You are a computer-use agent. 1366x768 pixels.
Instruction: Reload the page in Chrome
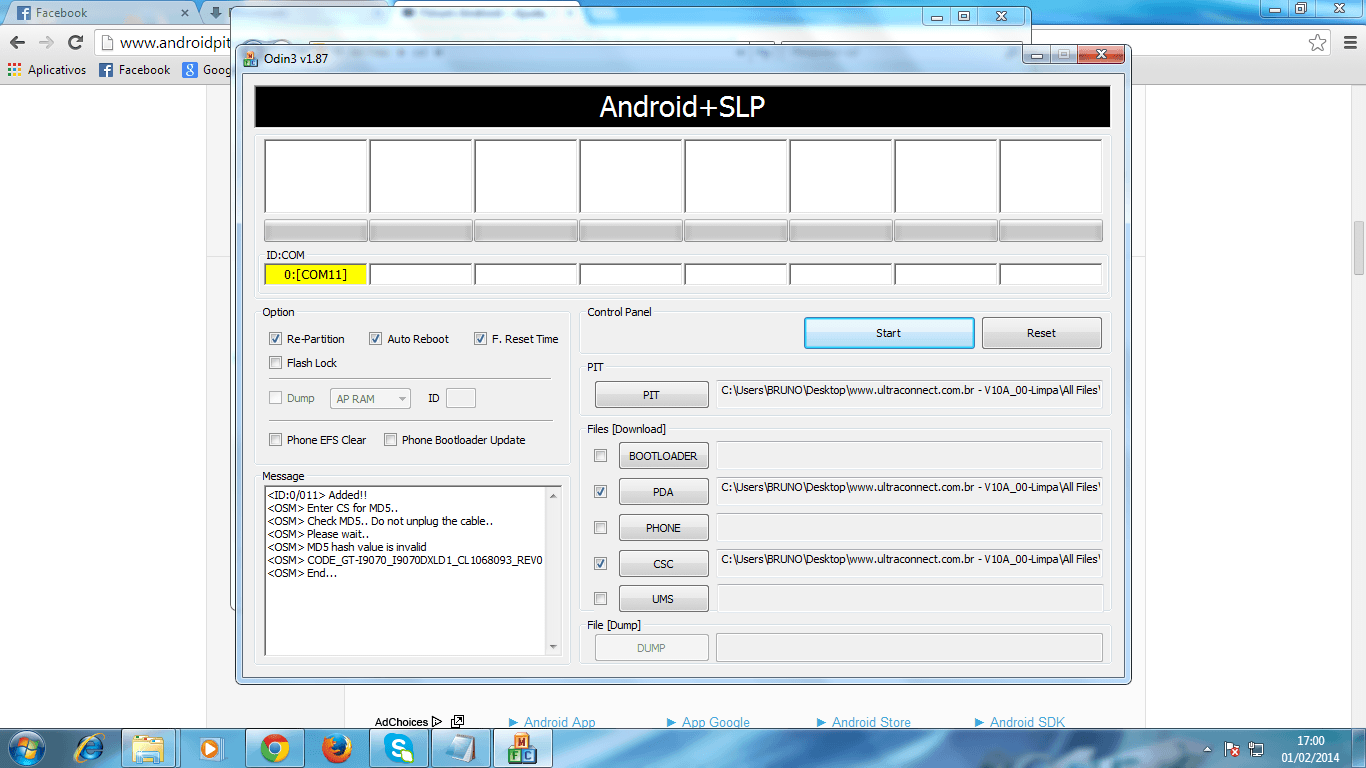click(75, 42)
